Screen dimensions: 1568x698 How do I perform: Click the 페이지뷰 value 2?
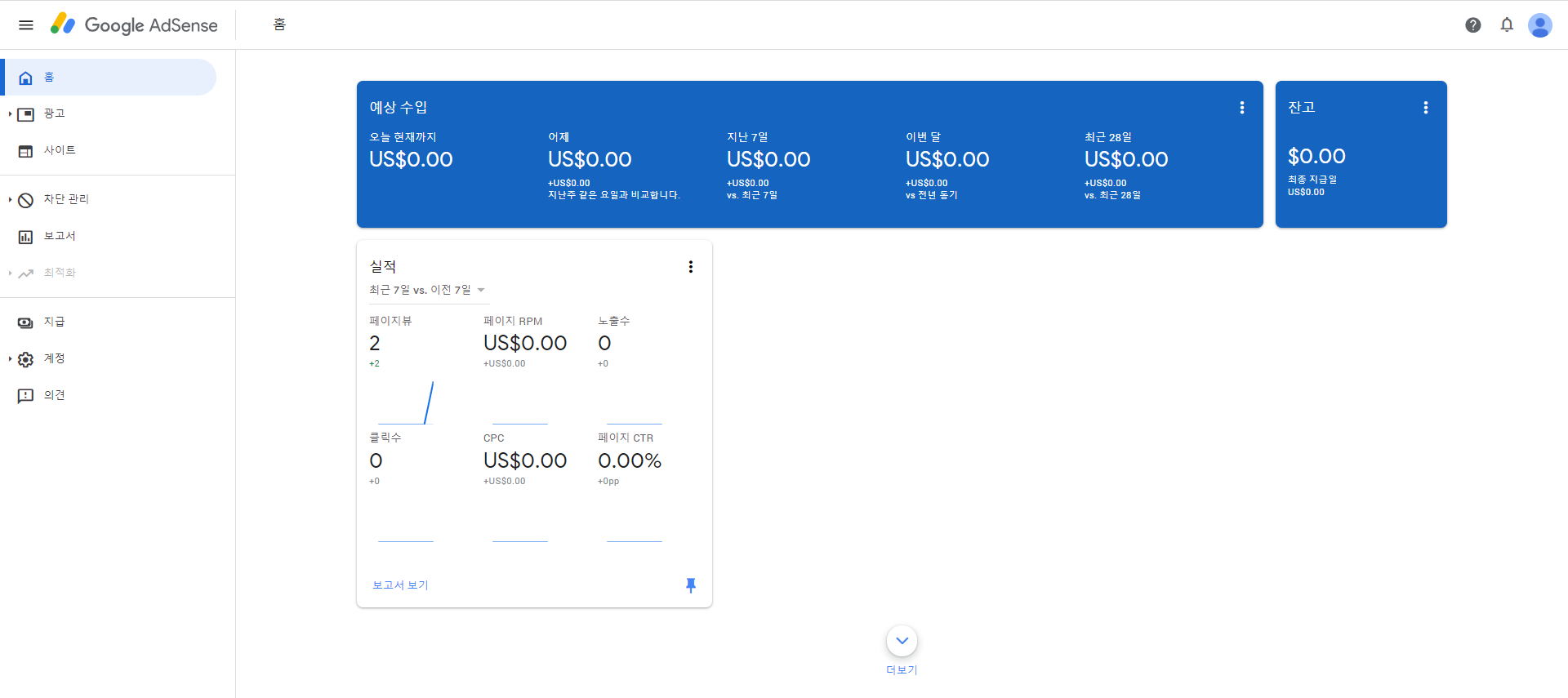375,343
